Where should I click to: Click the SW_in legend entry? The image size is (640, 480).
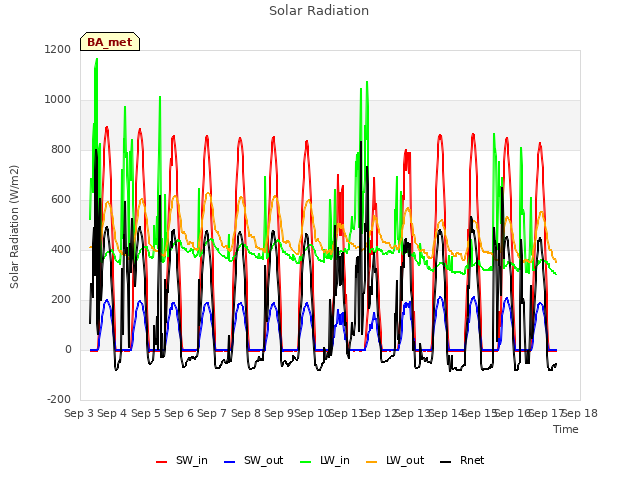(x=182, y=461)
